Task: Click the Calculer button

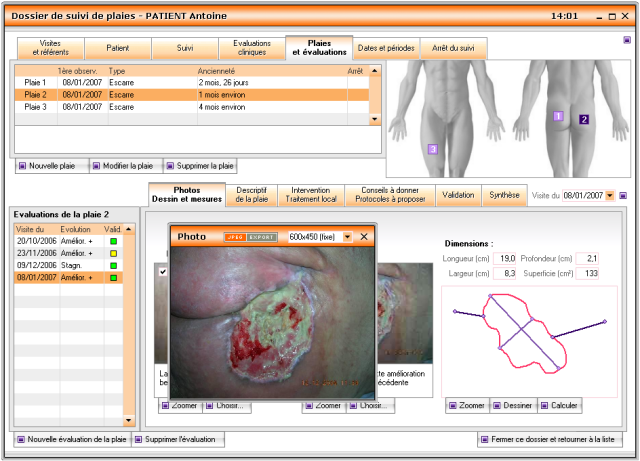Action: 560,406
